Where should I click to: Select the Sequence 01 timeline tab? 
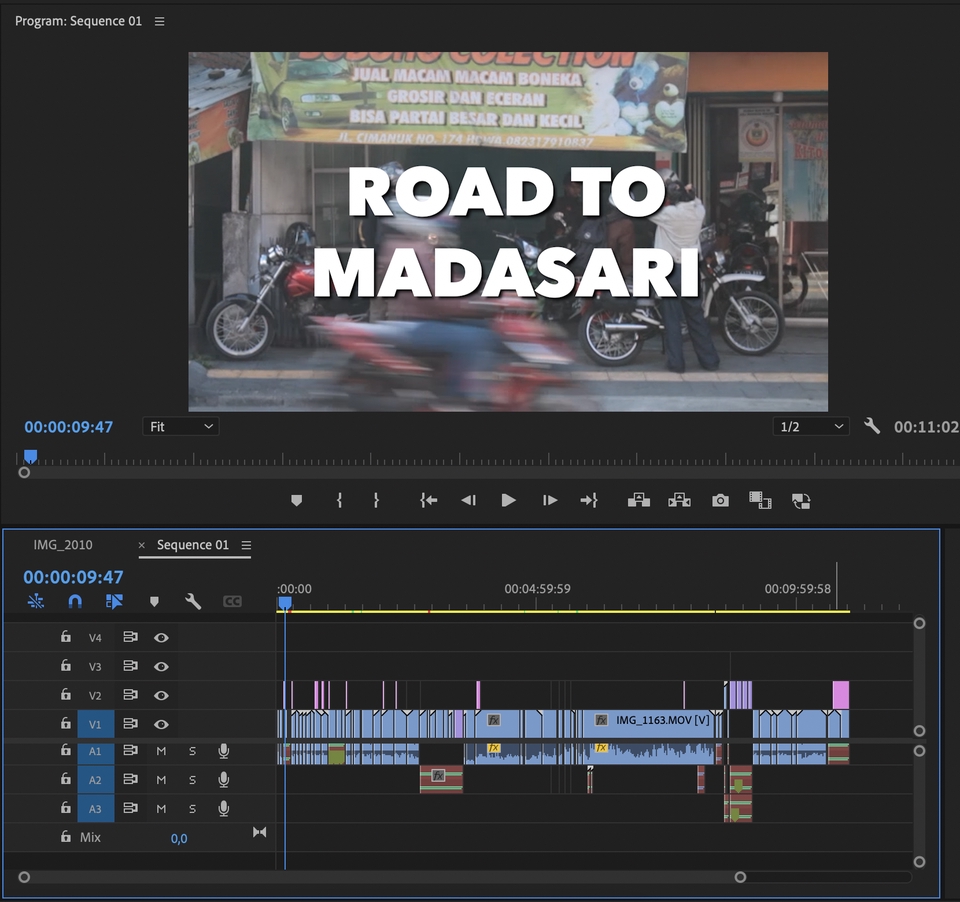point(193,545)
